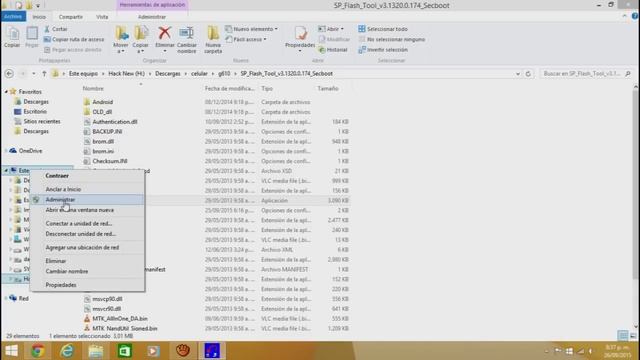
Task: Switch to the Compartir tab
Action: tap(71, 17)
